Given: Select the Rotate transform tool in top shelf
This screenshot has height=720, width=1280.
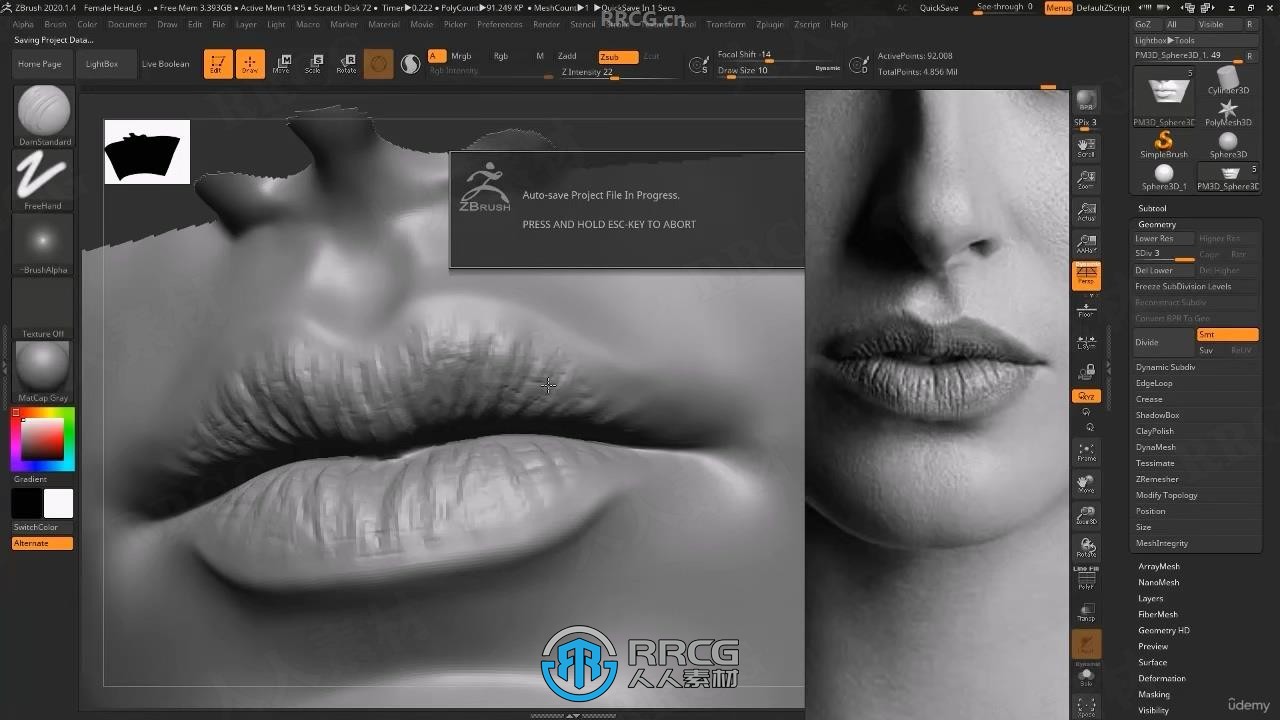Looking at the screenshot, I should pos(346,64).
